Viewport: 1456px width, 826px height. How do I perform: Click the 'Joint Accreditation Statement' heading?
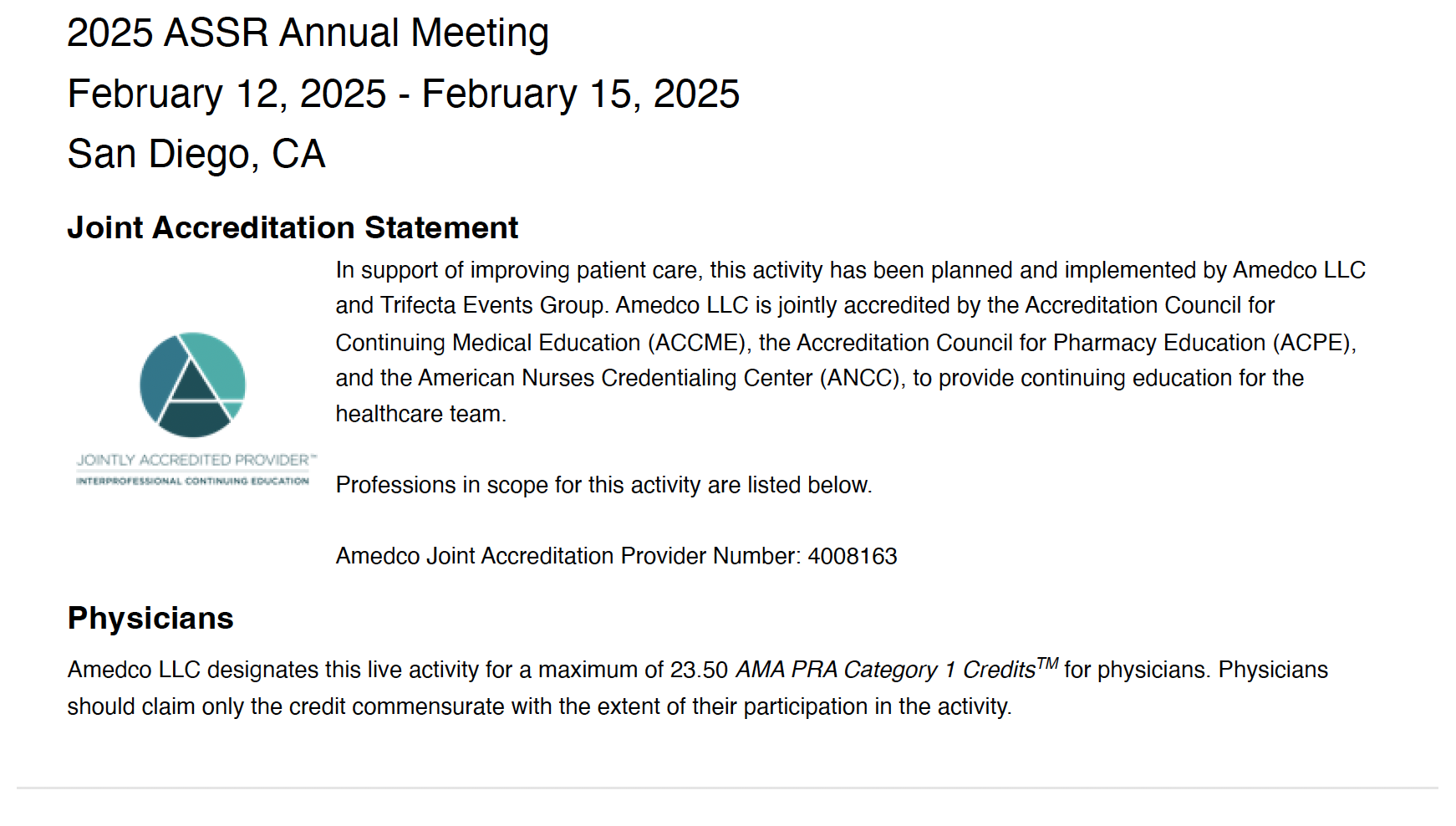[x=293, y=227]
